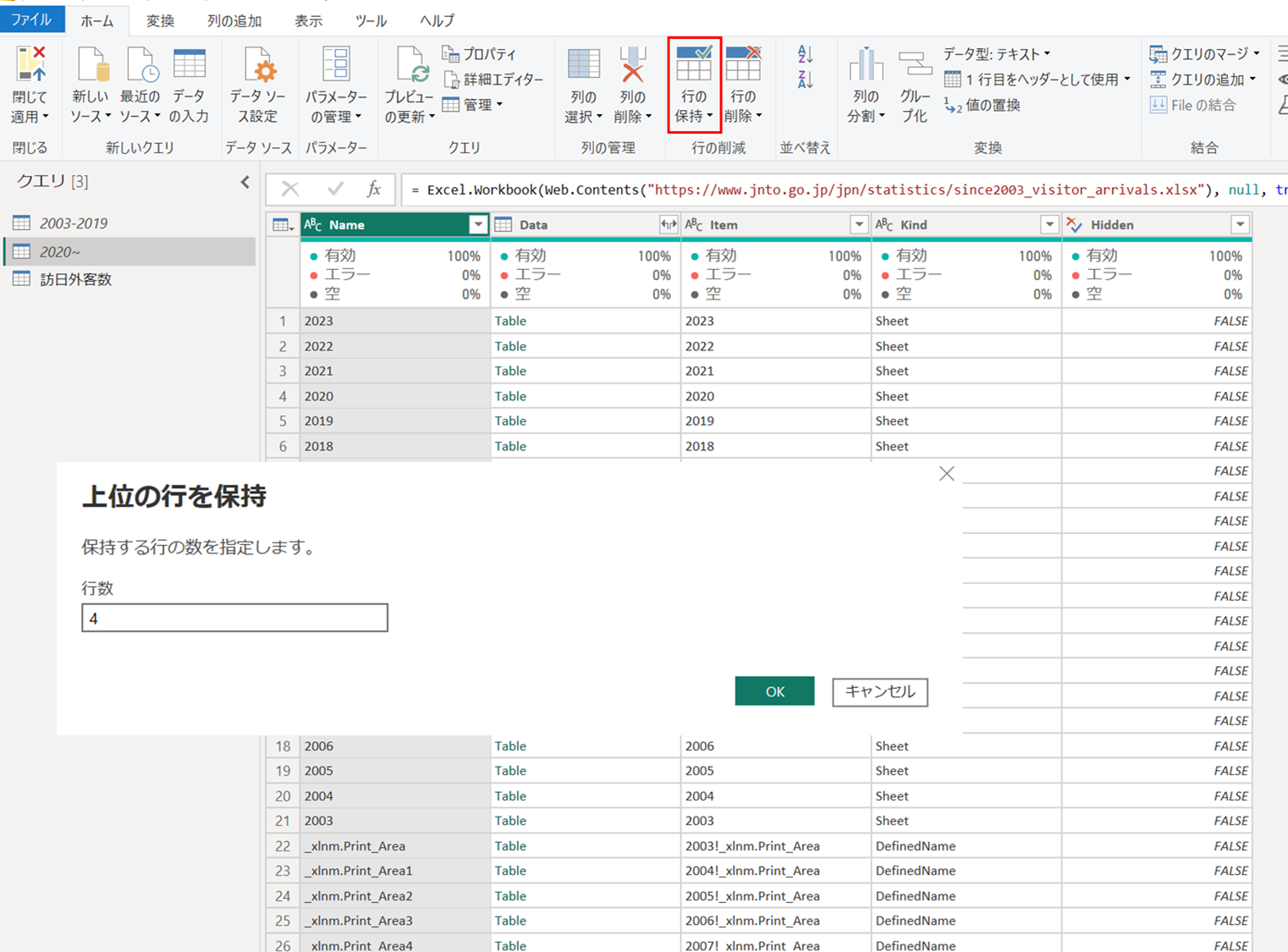Sort ascending with the A-Z icon
The height and width of the screenshot is (952, 1288).
pyautogui.click(x=805, y=55)
